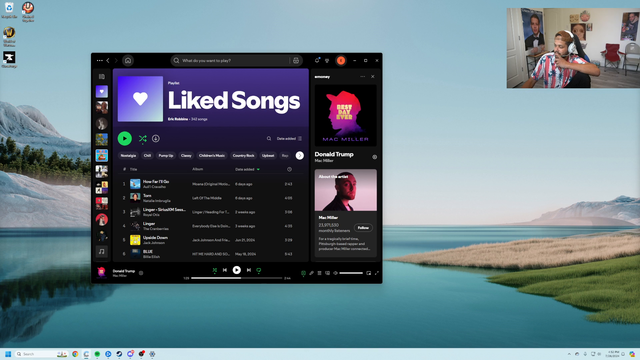Adjust the volume slider
Image resolution: width=640 pixels, height=360 pixels.
pyautogui.click(x=351, y=273)
